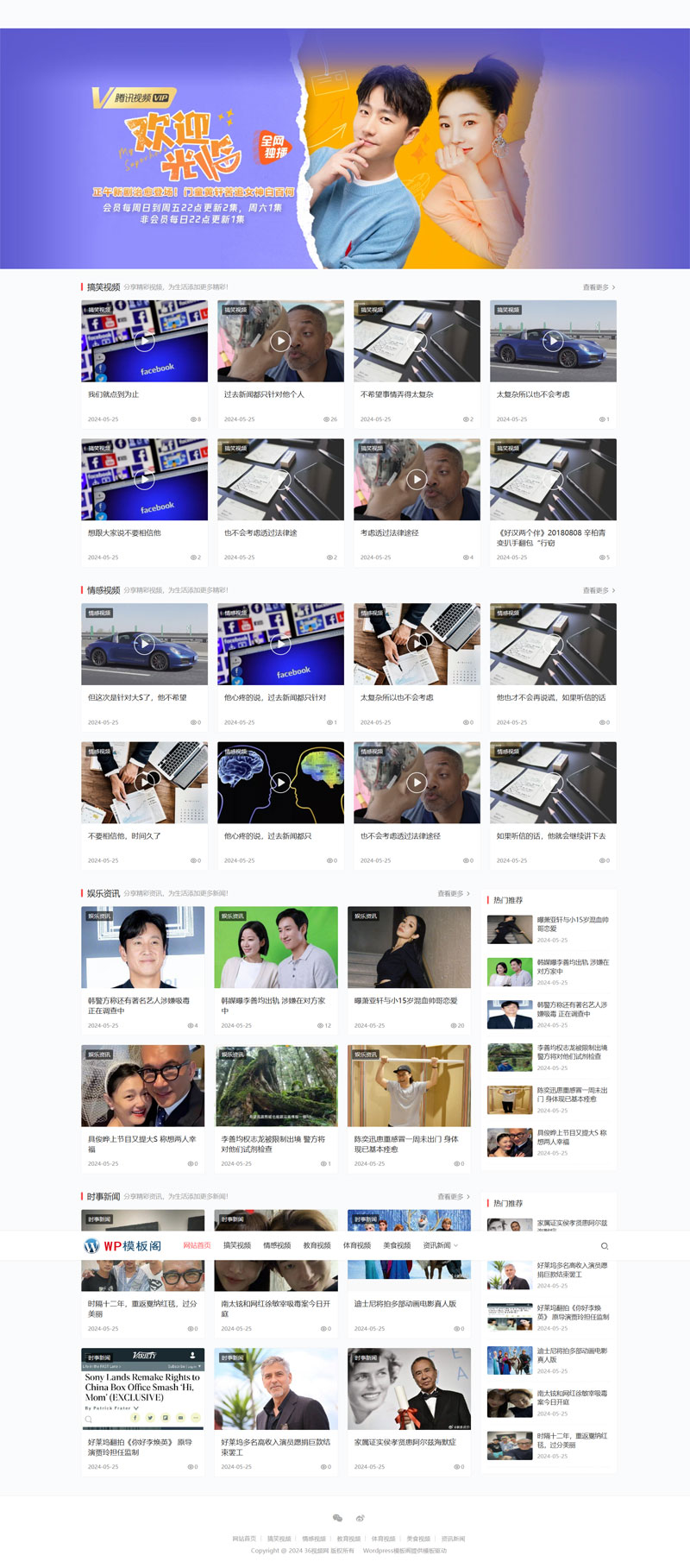This screenshot has height=1568, width=690.
Task: Play the video 太复杂所以也不会考虑
Action: click(553, 341)
